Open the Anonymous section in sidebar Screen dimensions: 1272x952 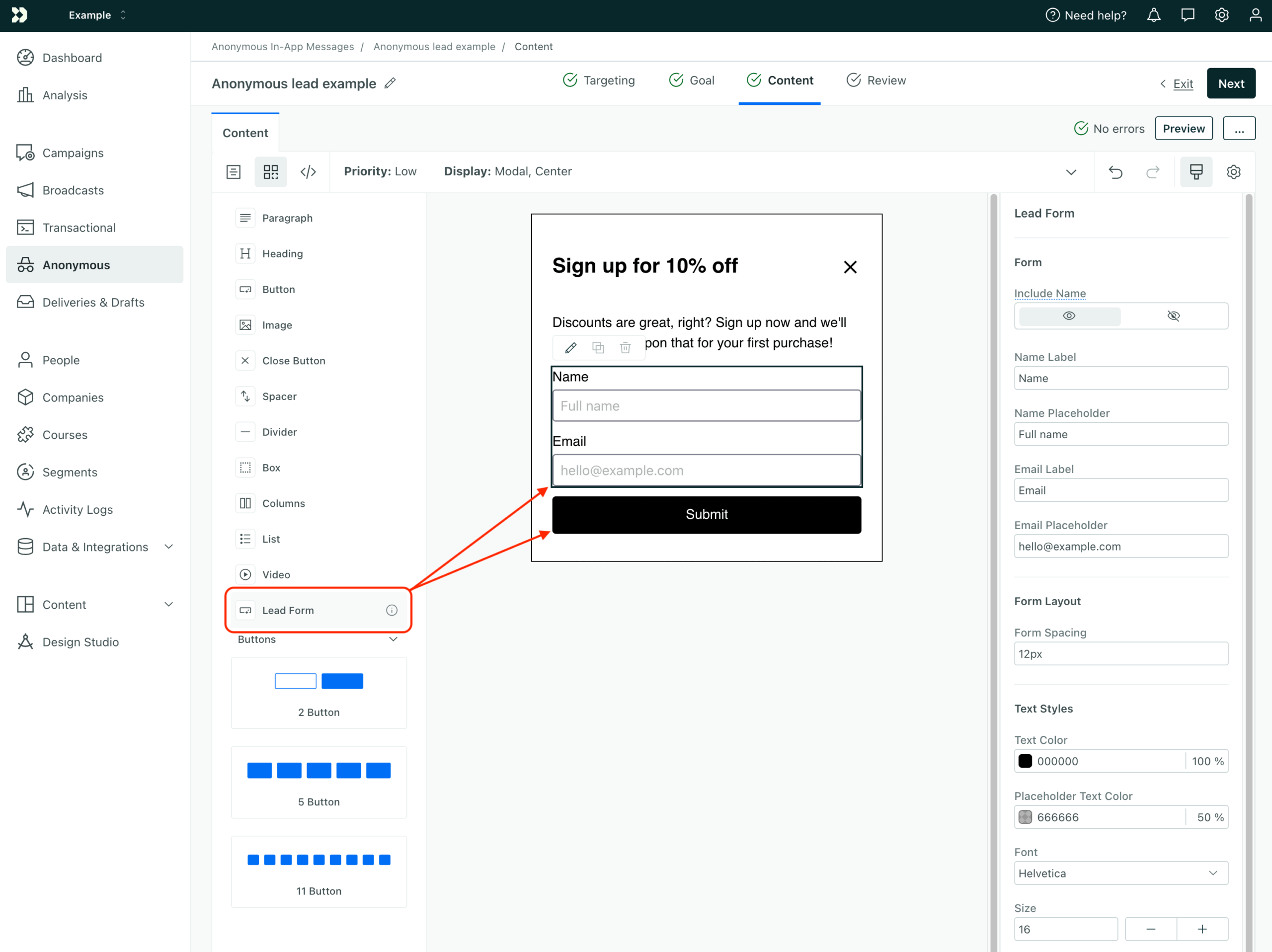tap(77, 264)
